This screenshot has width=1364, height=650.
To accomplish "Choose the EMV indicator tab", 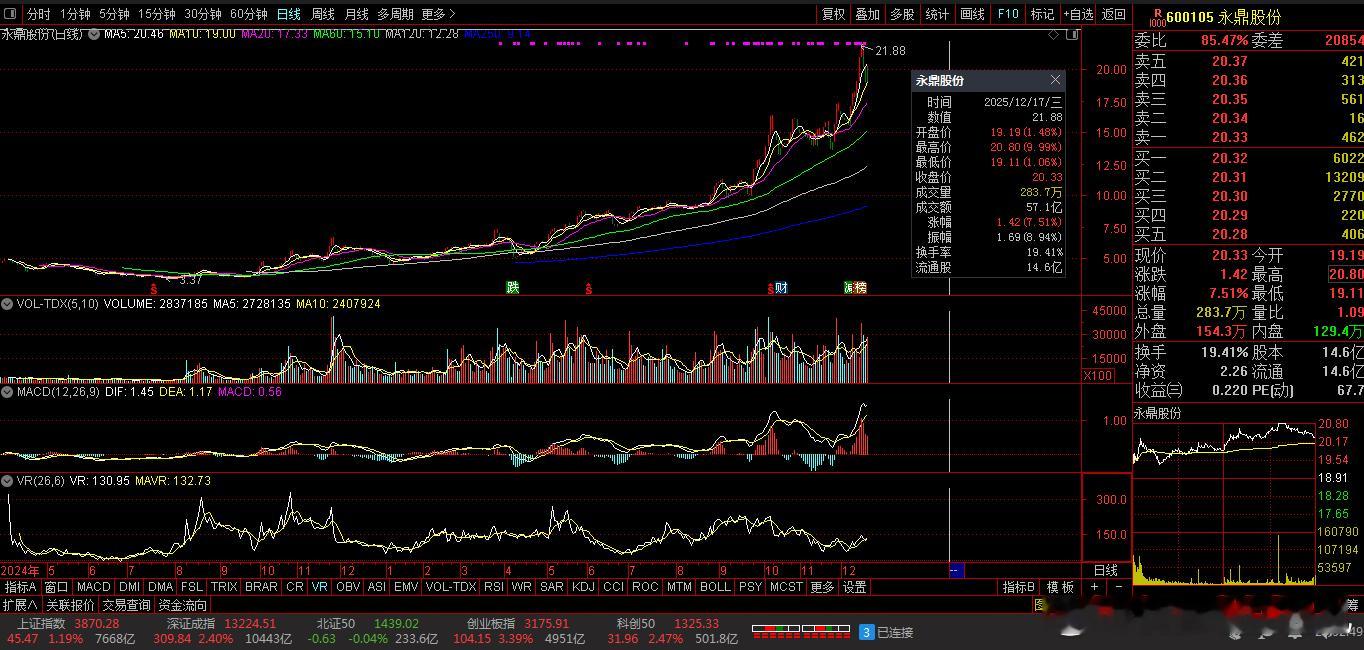I will coord(406,587).
